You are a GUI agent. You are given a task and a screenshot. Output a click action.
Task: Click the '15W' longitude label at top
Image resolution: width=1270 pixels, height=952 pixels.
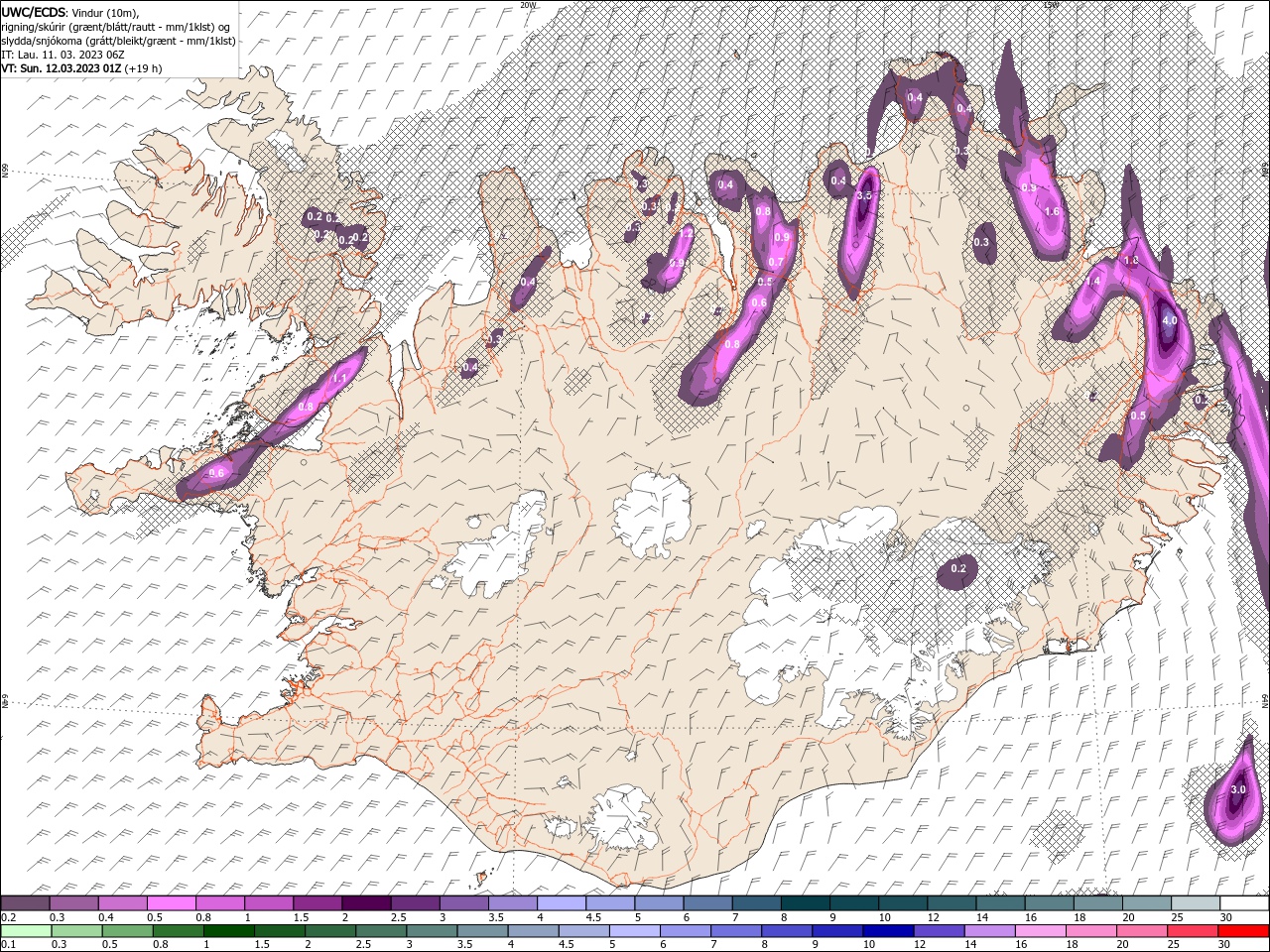pos(1051,5)
